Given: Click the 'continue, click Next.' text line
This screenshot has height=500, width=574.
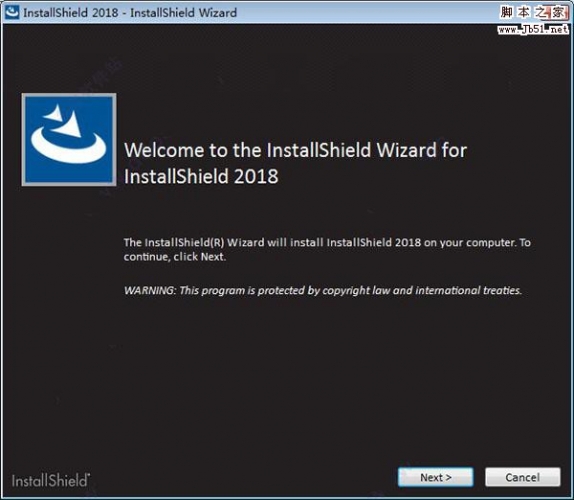Looking at the screenshot, I should 175,257.
